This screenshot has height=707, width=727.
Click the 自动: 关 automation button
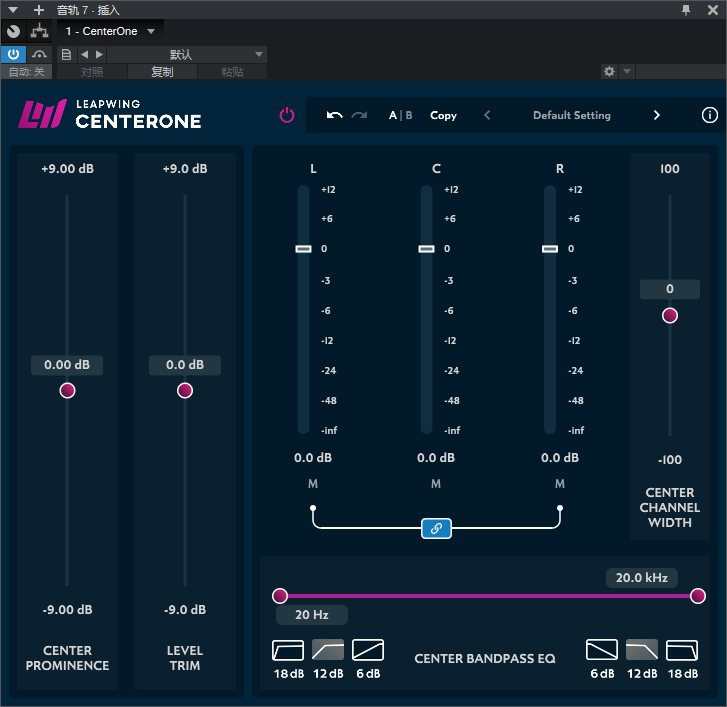click(26, 72)
